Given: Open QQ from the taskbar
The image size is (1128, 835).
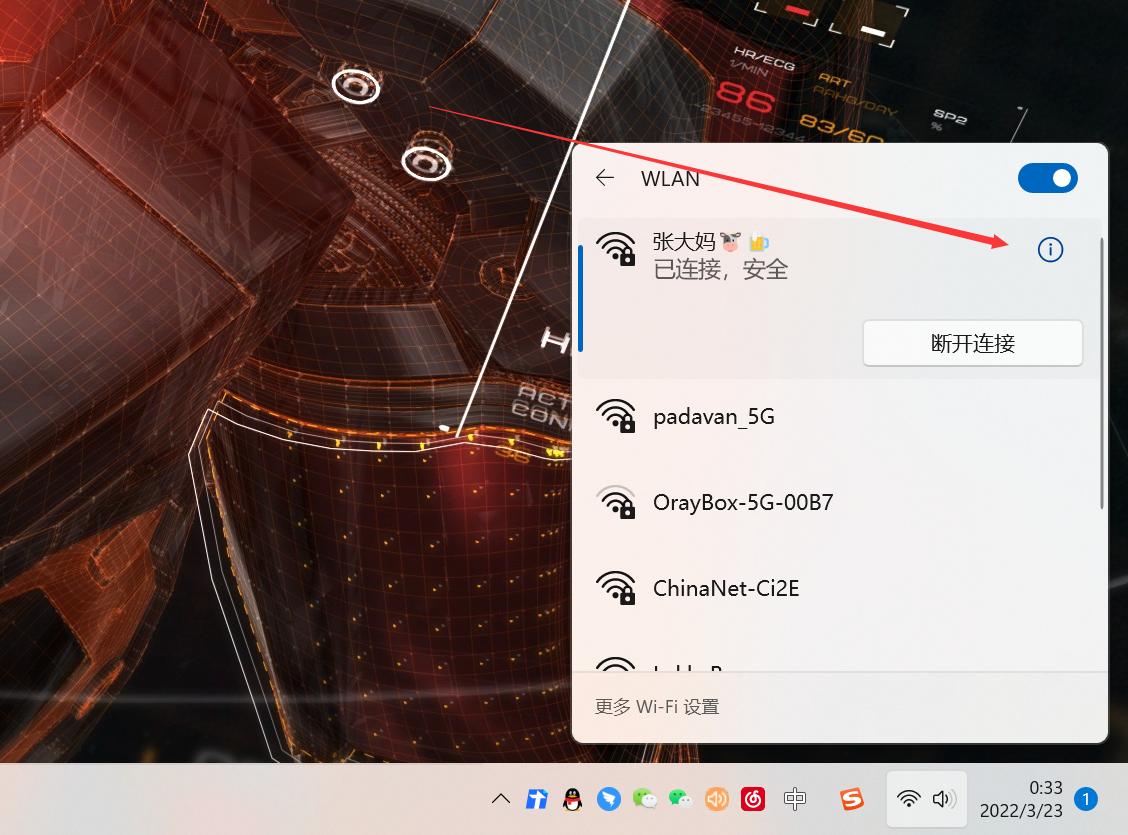Looking at the screenshot, I should (x=571, y=799).
